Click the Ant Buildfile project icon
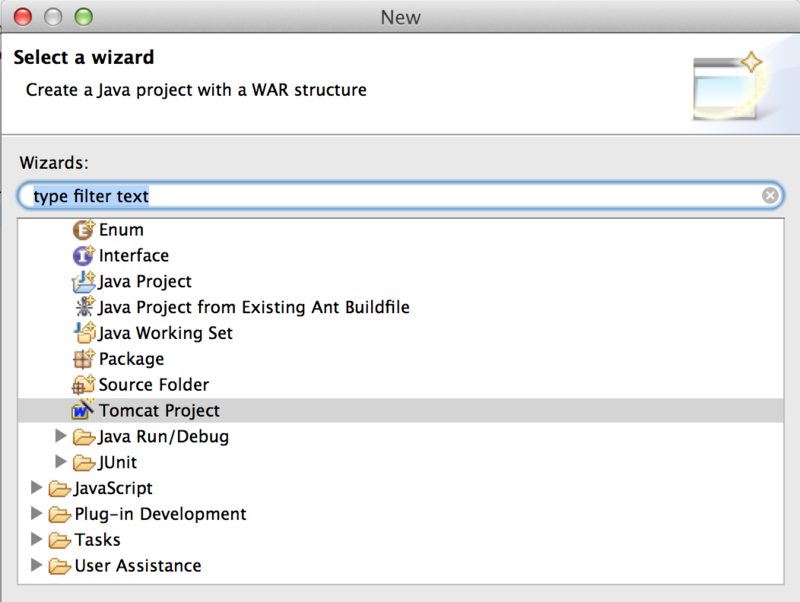 (x=83, y=307)
